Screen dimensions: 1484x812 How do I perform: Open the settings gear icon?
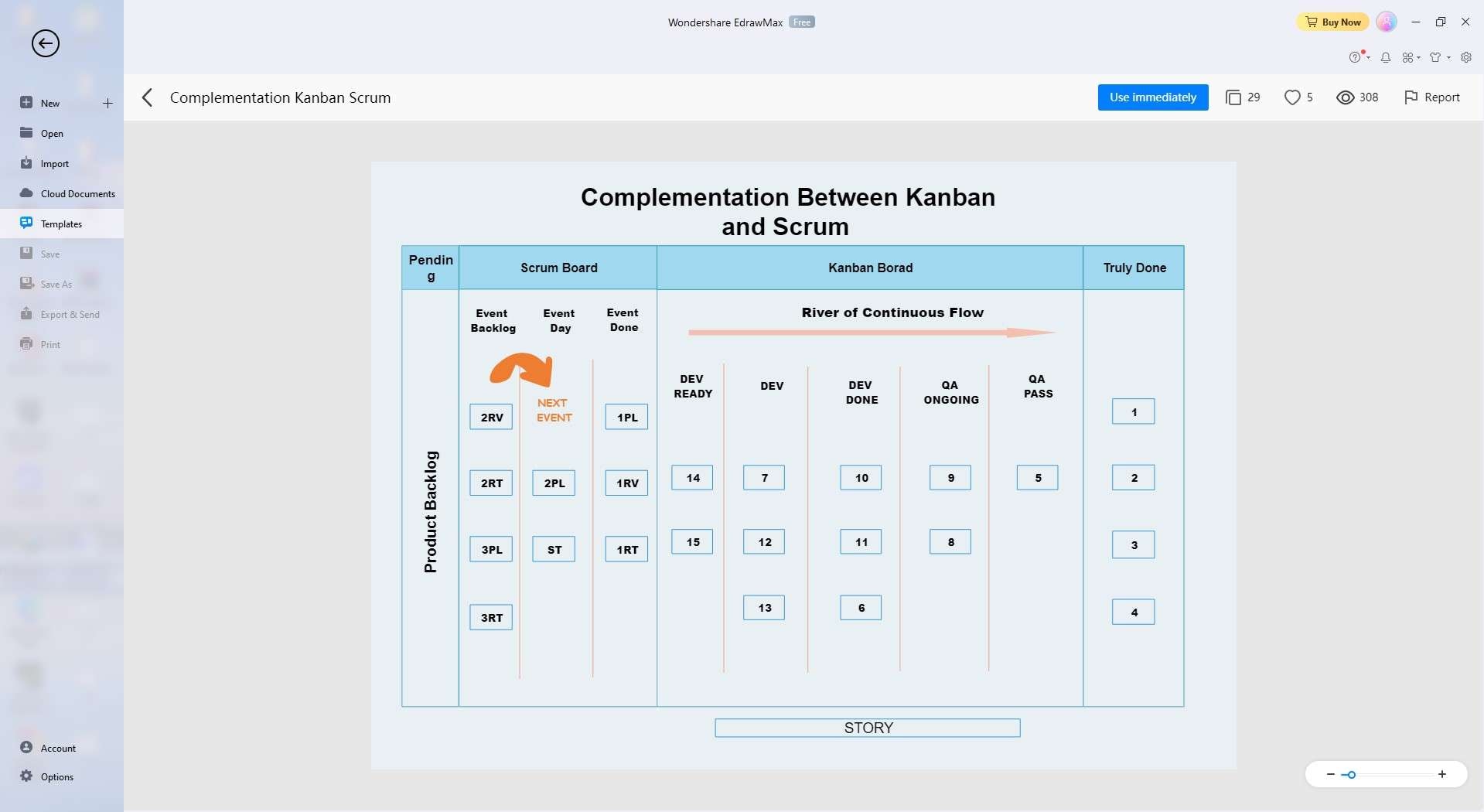1465,57
